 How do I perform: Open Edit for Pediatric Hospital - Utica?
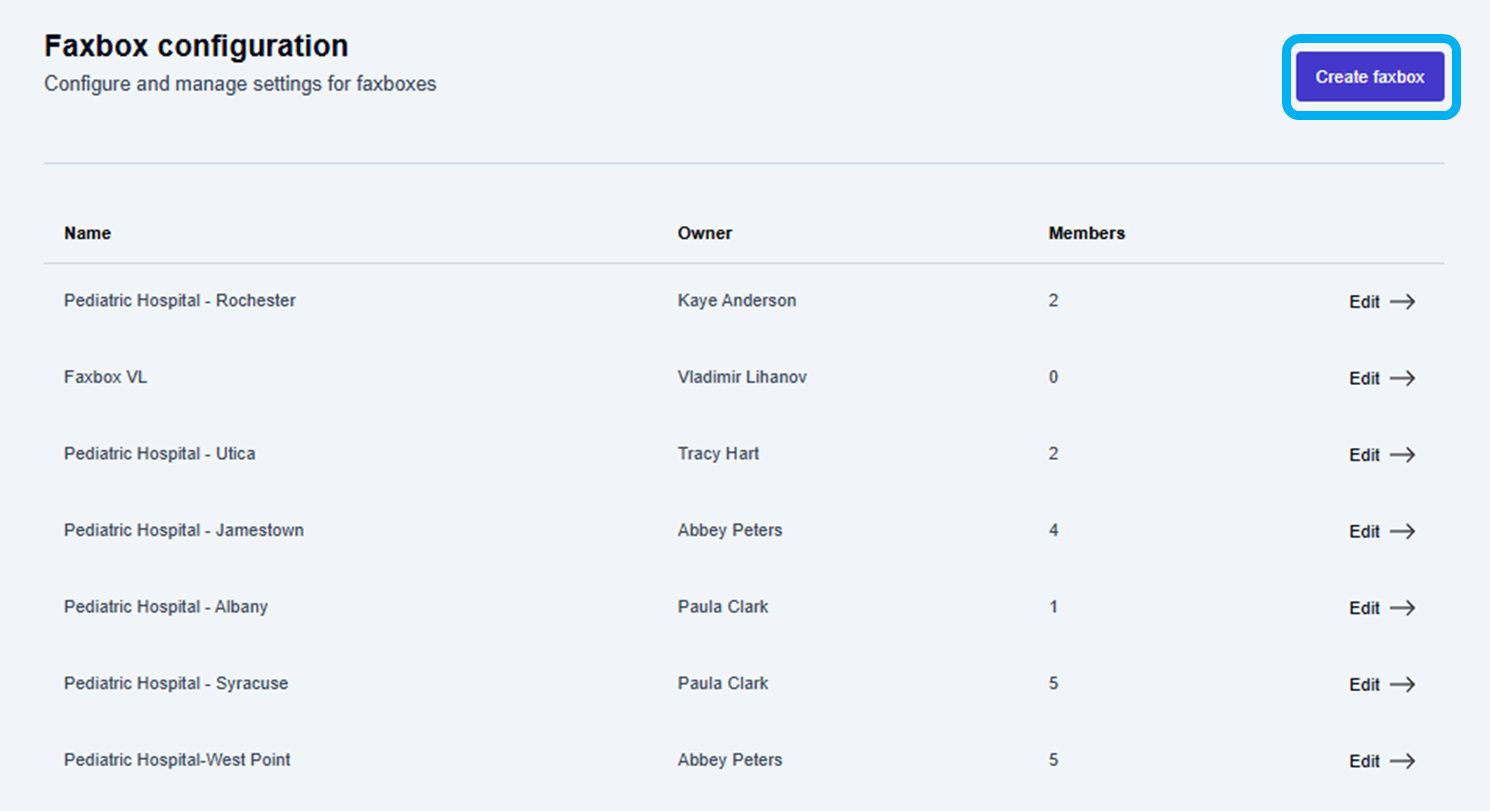(1364, 455)
